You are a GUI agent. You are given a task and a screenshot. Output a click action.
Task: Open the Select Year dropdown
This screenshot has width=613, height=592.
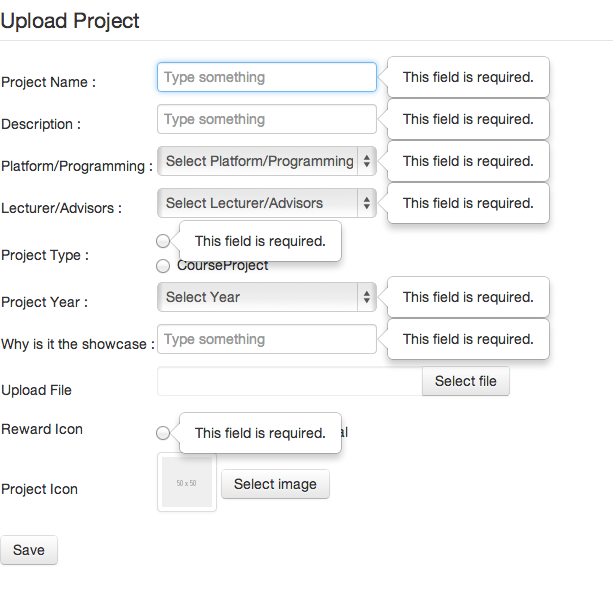click(x=266, y=297)
